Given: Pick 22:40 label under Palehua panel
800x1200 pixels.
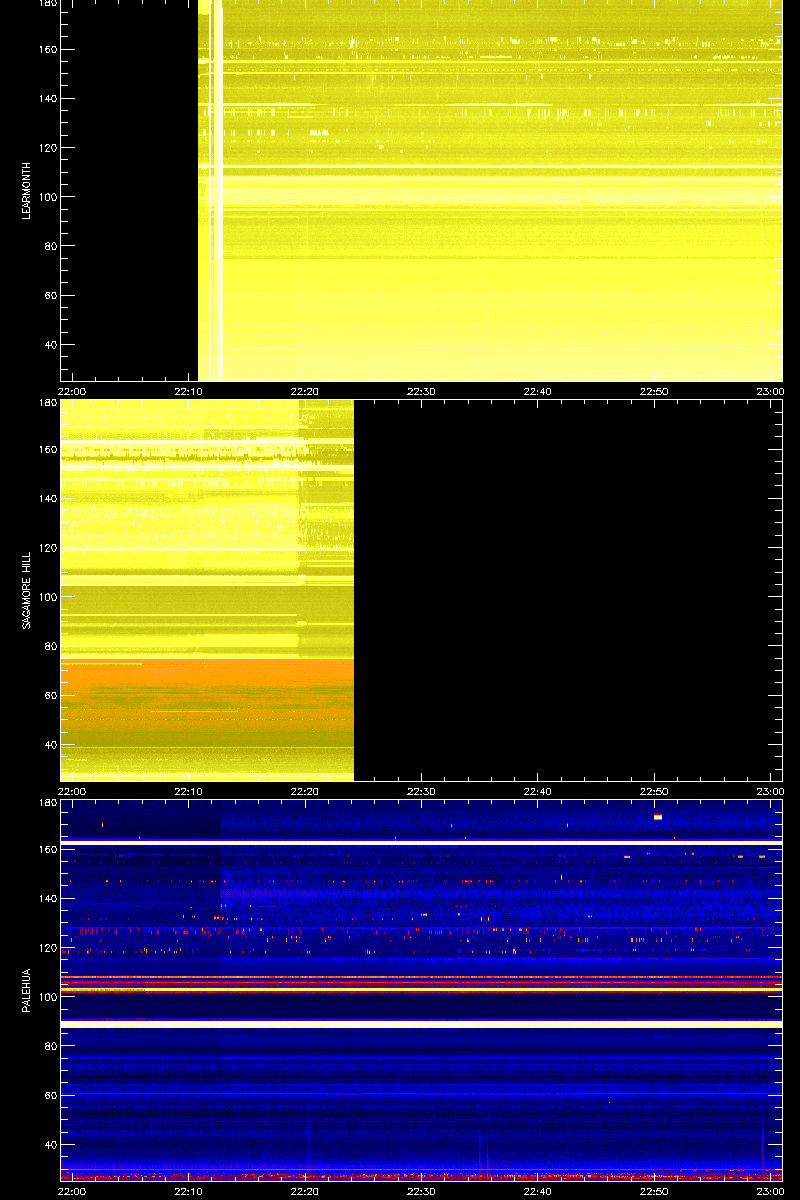Looking at the screenshot, I should coord(537,1190).
